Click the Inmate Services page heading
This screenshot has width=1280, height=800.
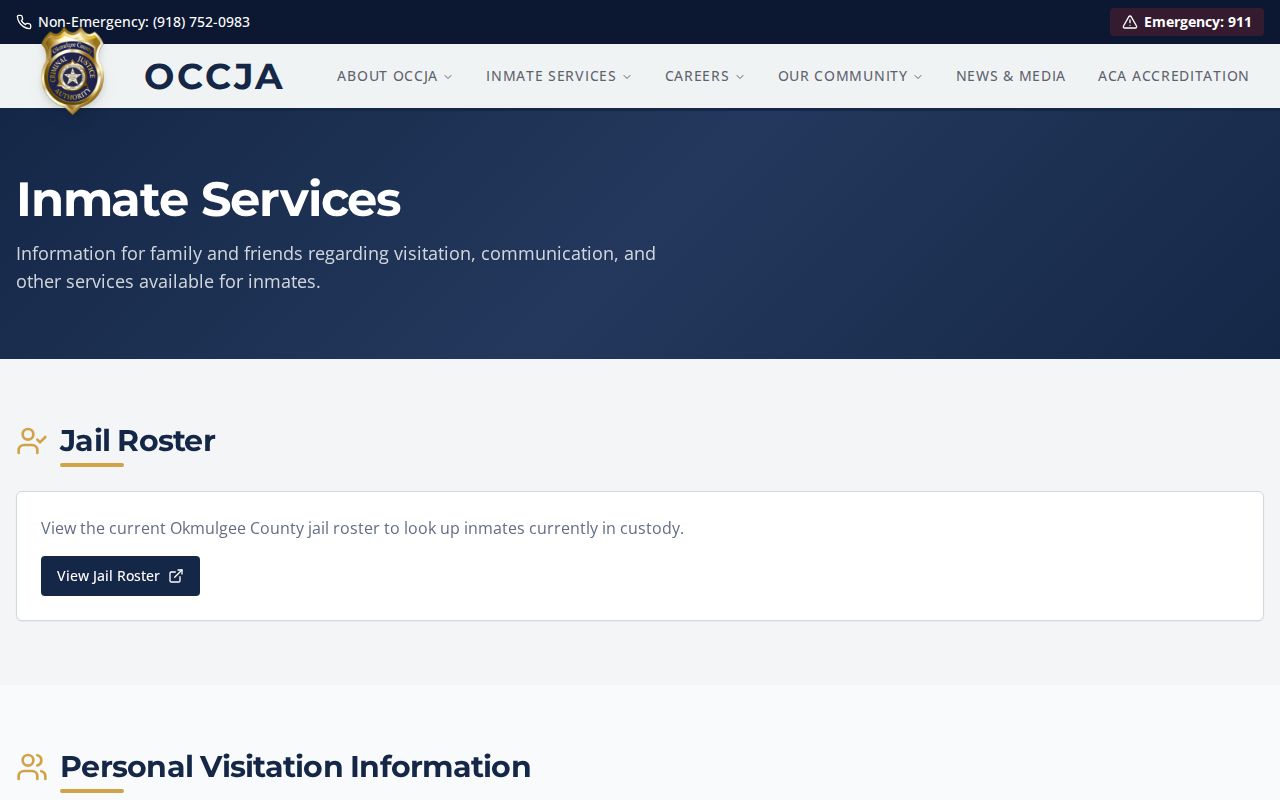pos(208,199)
